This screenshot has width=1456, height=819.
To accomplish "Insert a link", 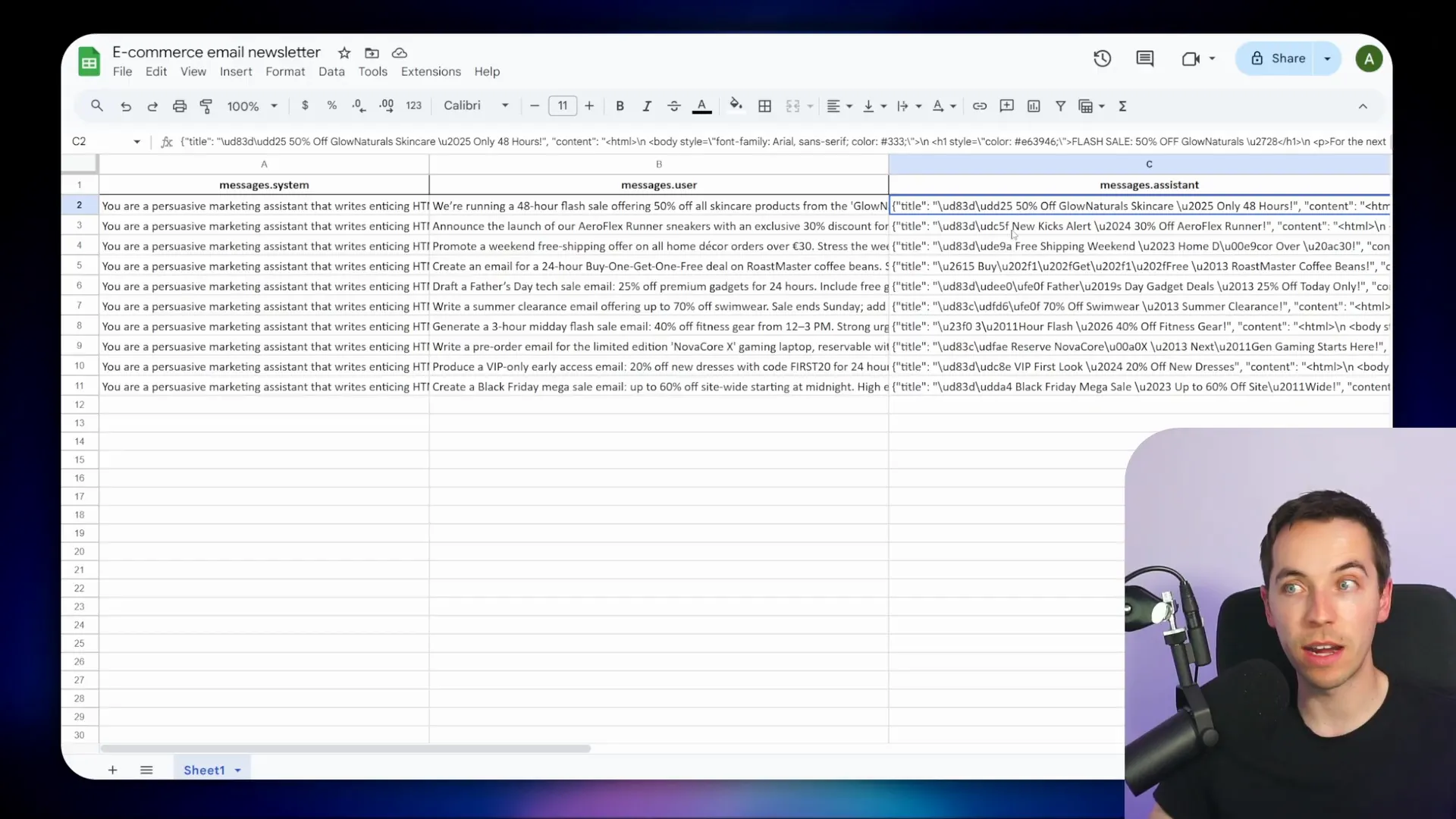I will (980, 106).
